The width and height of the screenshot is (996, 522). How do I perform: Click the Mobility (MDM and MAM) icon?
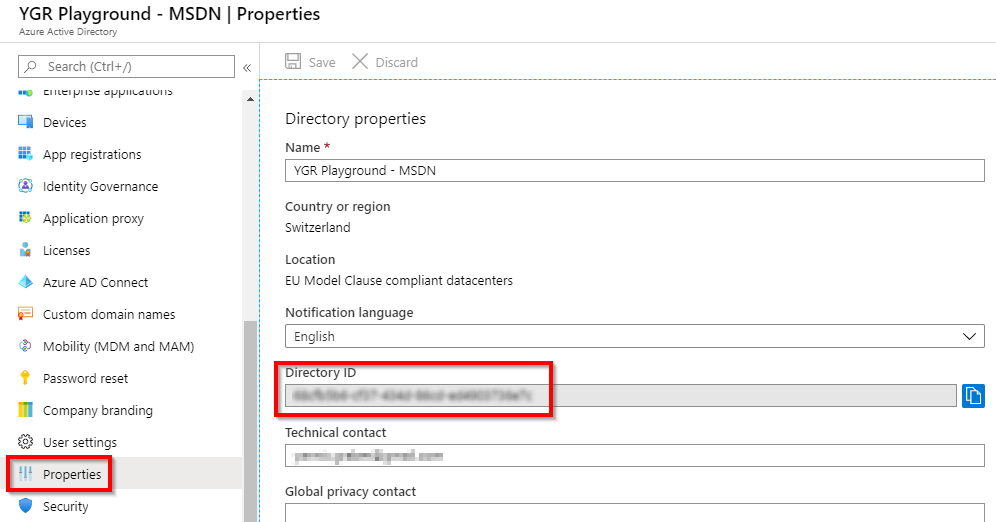pos(25,346)
